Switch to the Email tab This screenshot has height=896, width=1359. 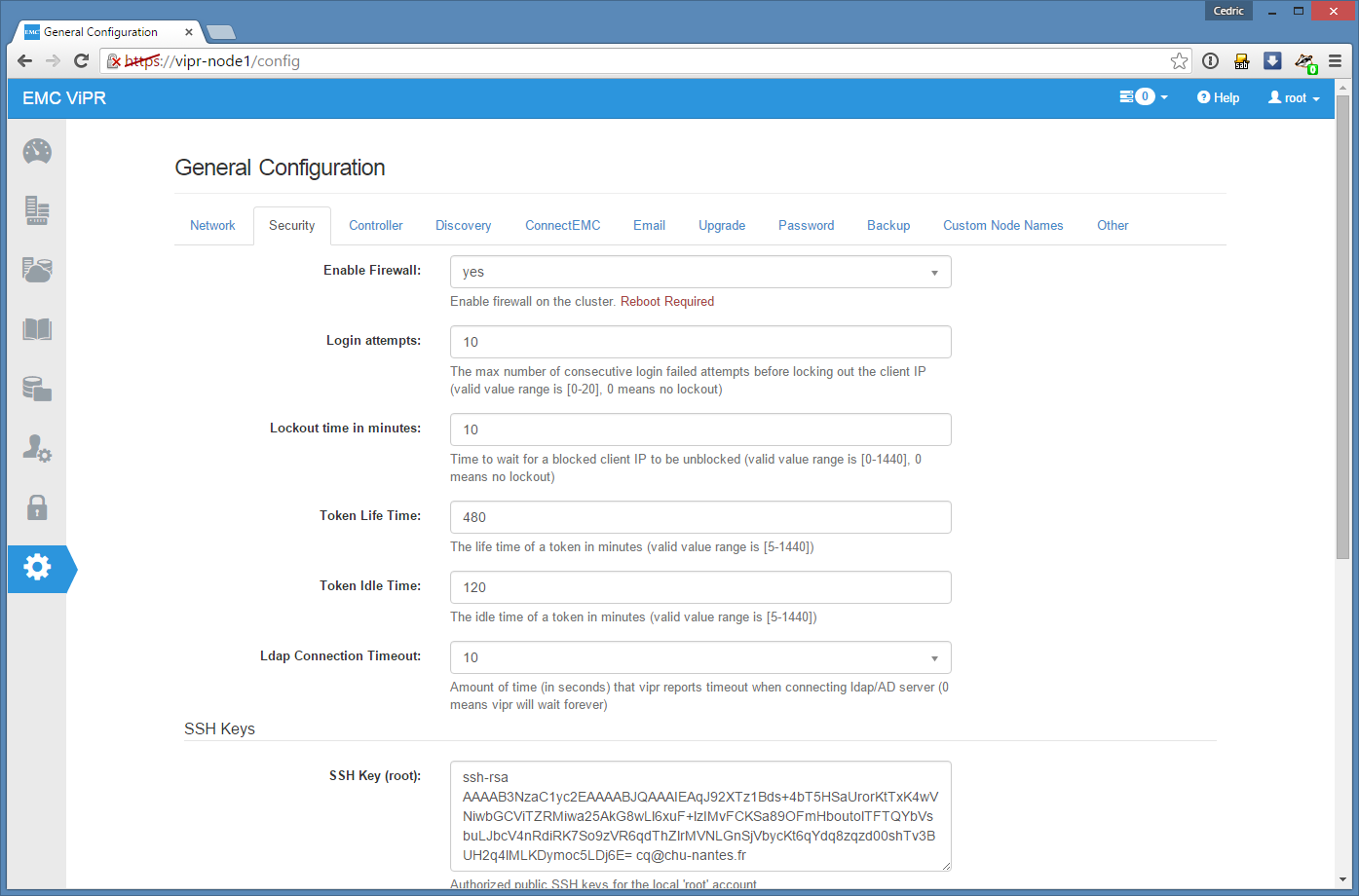pos(650,225)
